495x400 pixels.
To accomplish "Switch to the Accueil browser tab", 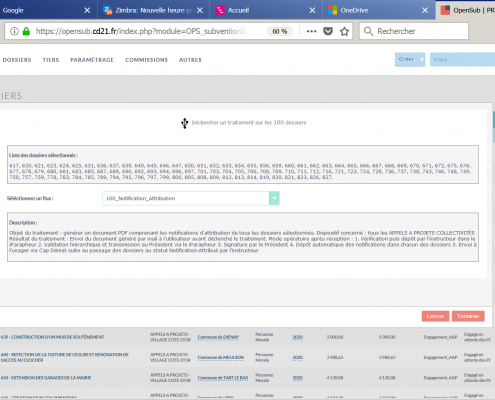I will pyautogui.click(x=238, y=10).
